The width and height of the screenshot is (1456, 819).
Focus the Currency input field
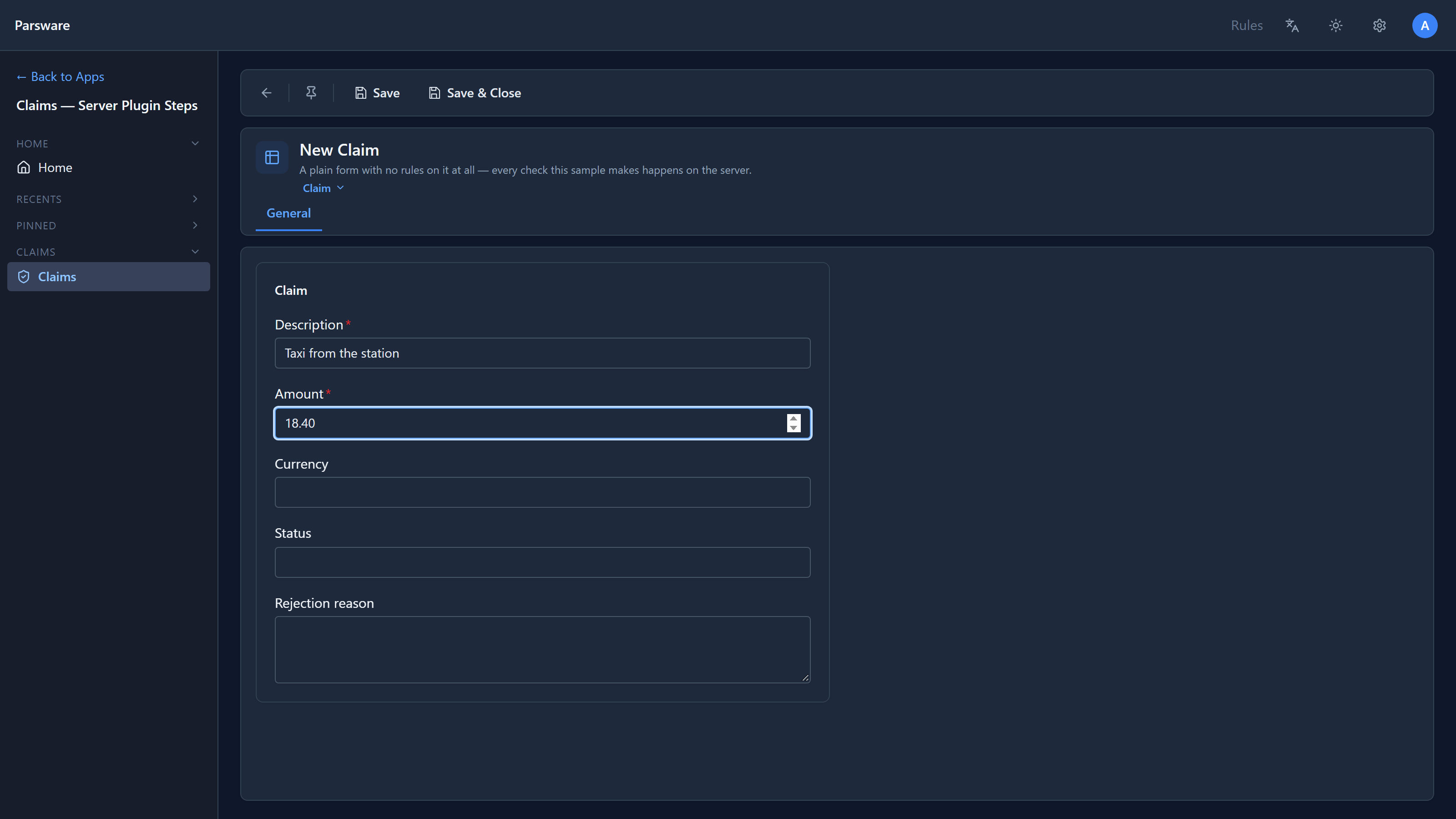tap(542, 492)
